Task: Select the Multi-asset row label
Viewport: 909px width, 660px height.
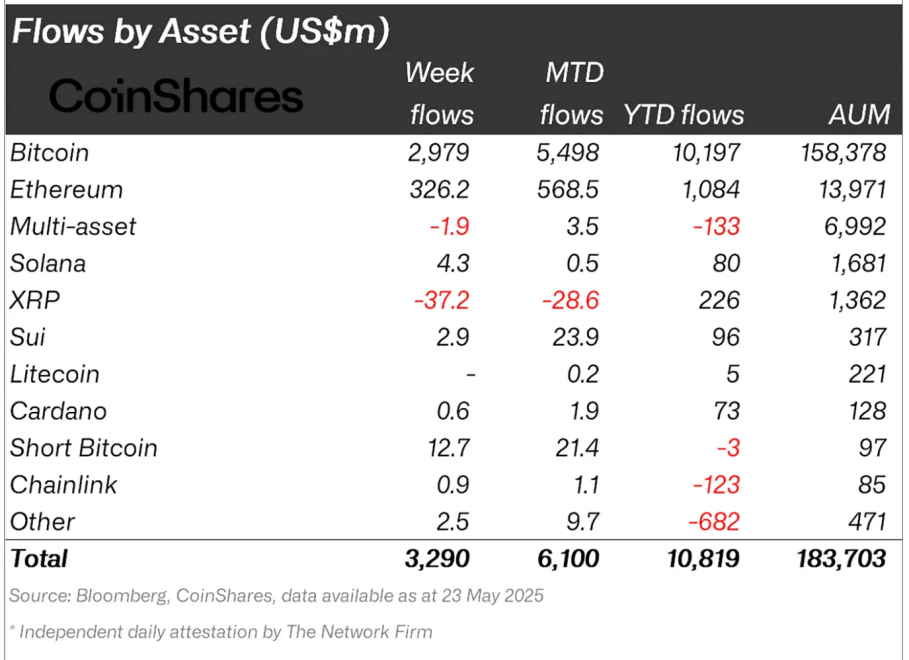Action: (72, 227)
